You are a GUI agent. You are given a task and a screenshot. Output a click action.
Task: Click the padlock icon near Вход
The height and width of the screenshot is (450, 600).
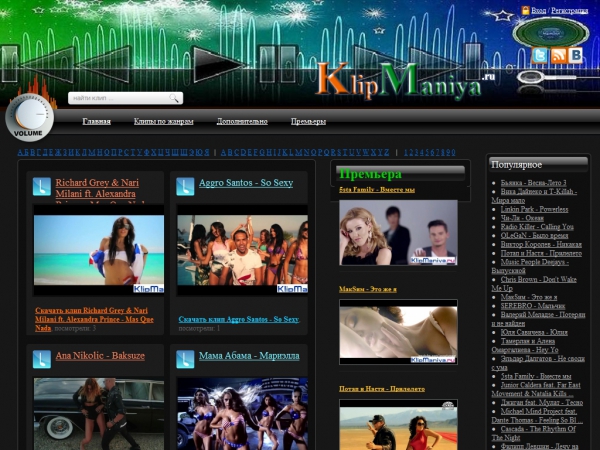(525, 10)
